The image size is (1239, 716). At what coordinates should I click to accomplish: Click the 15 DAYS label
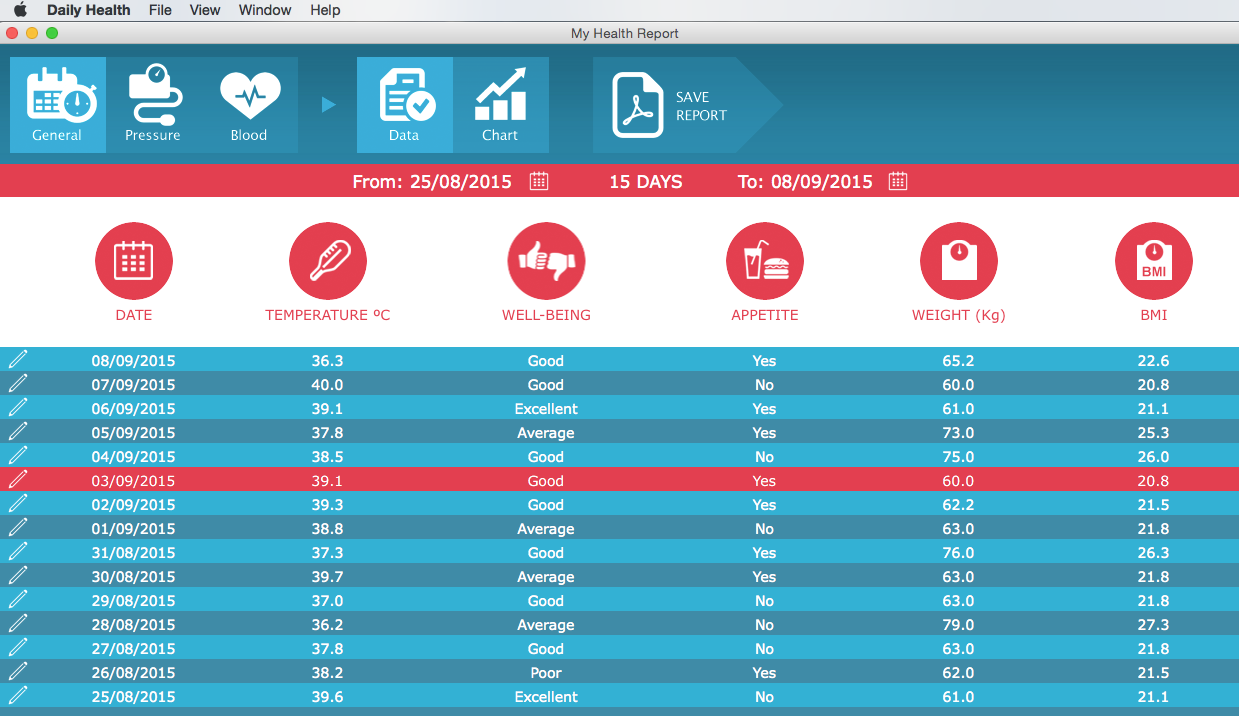646,181
